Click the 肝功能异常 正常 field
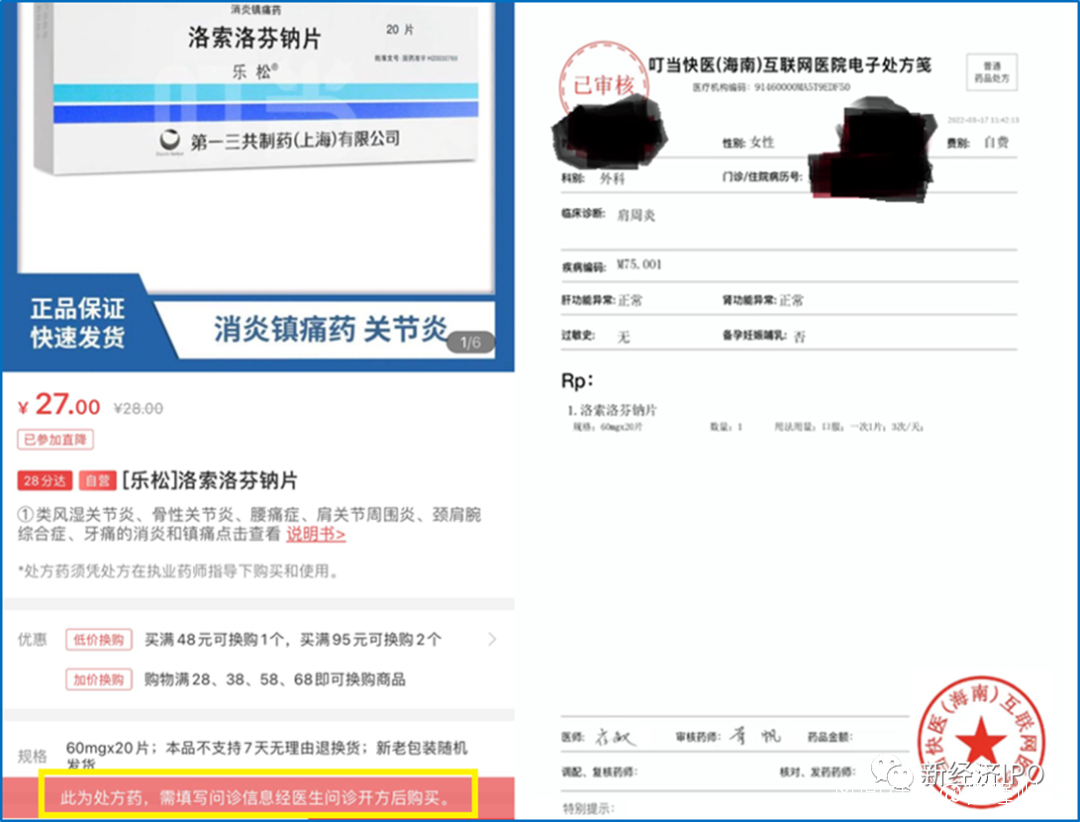Image resolution: width=1080 pixels, height=822 pixels. point(602,300)
